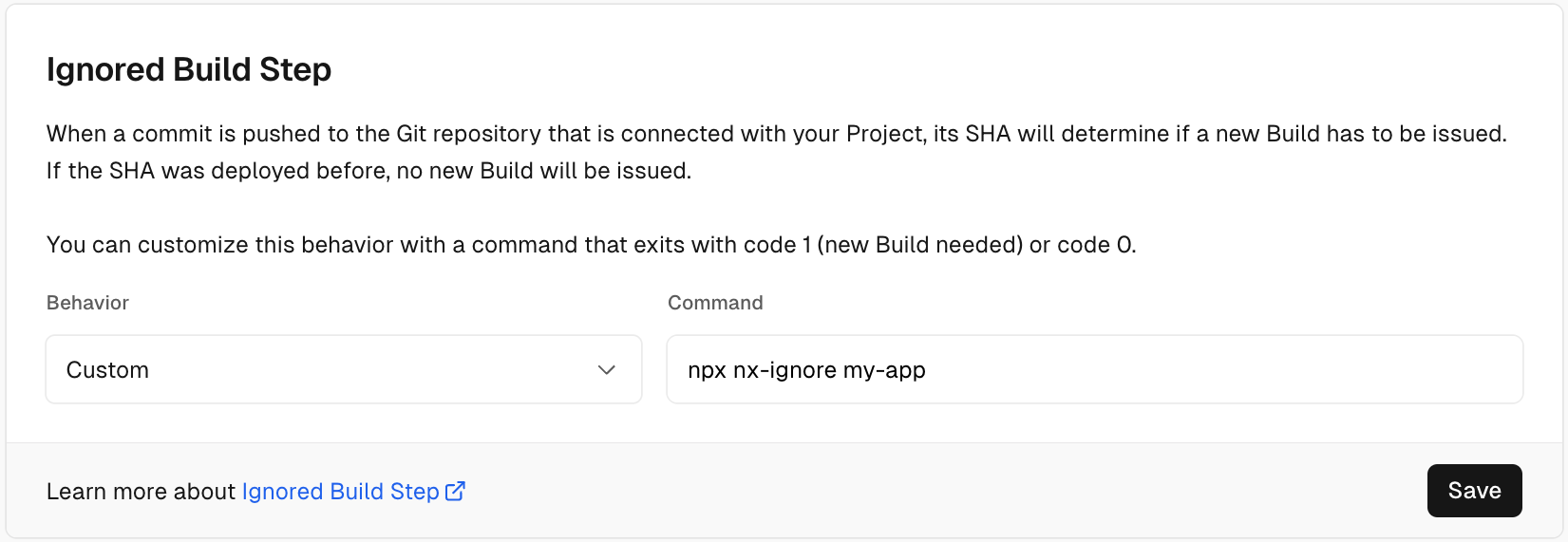
Task: Select the "Custom" value in Behavior
Action: point(107,370)
